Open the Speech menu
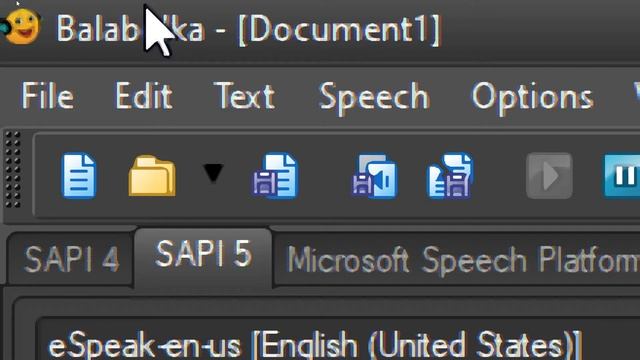The height and width of the screenshot is (360, 640). pos(374,97)
